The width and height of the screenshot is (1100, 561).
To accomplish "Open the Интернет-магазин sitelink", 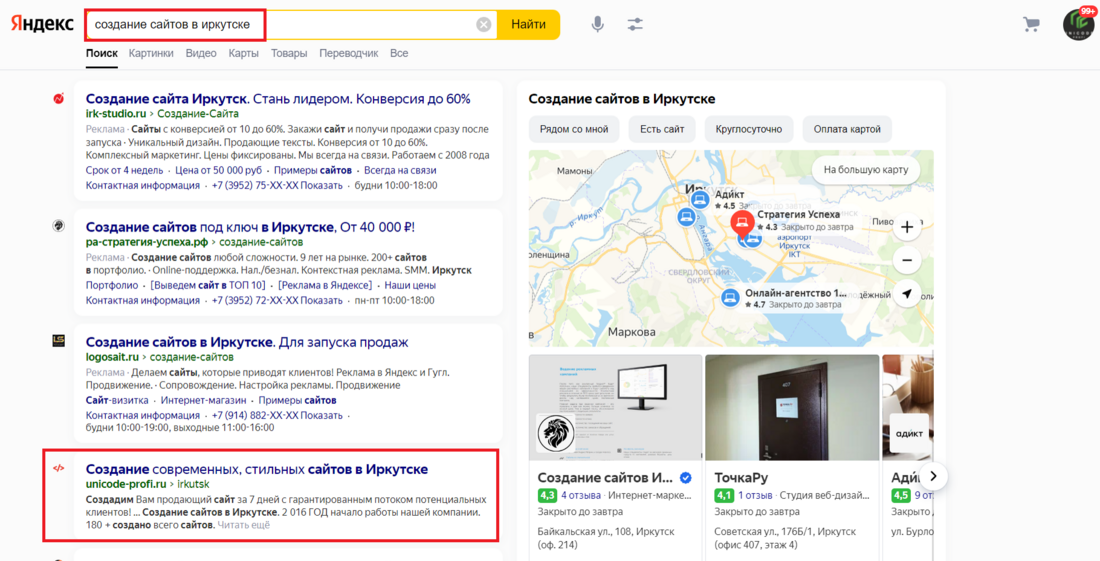I will pyautogui.click(x=203, y=400).
